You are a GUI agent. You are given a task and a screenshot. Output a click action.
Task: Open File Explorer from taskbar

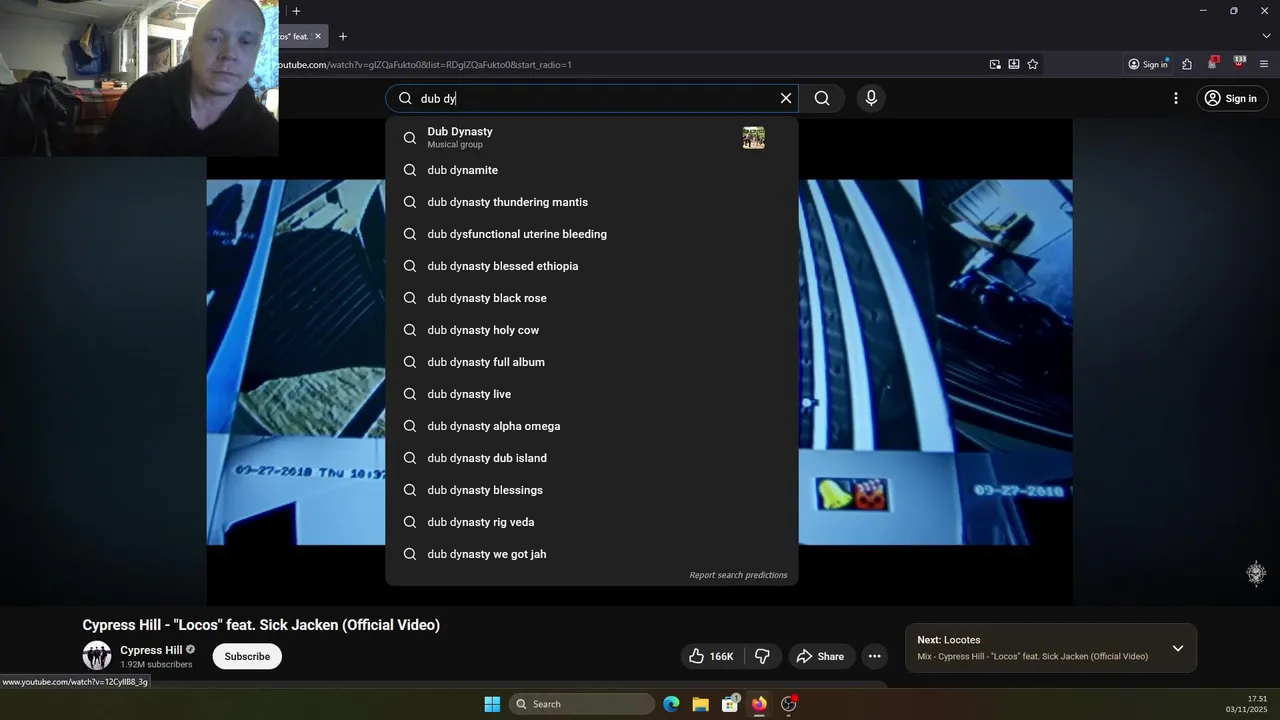pyautogui.click(x=700, y=704)
